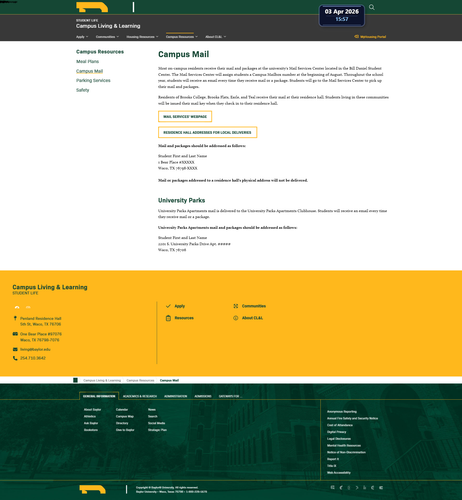462x500 pixels.
Task: Open the Directory footer link
Action: point(122,423)
